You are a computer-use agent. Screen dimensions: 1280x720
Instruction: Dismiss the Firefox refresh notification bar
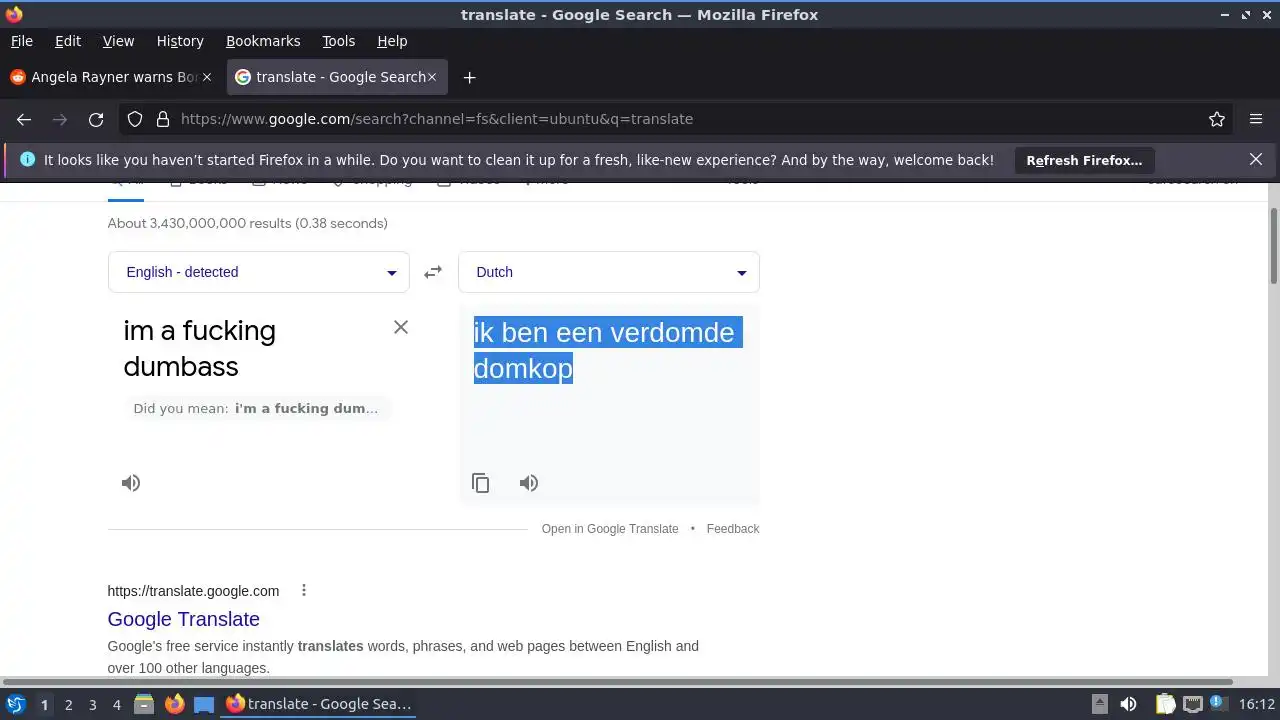tap(1256, 159)
